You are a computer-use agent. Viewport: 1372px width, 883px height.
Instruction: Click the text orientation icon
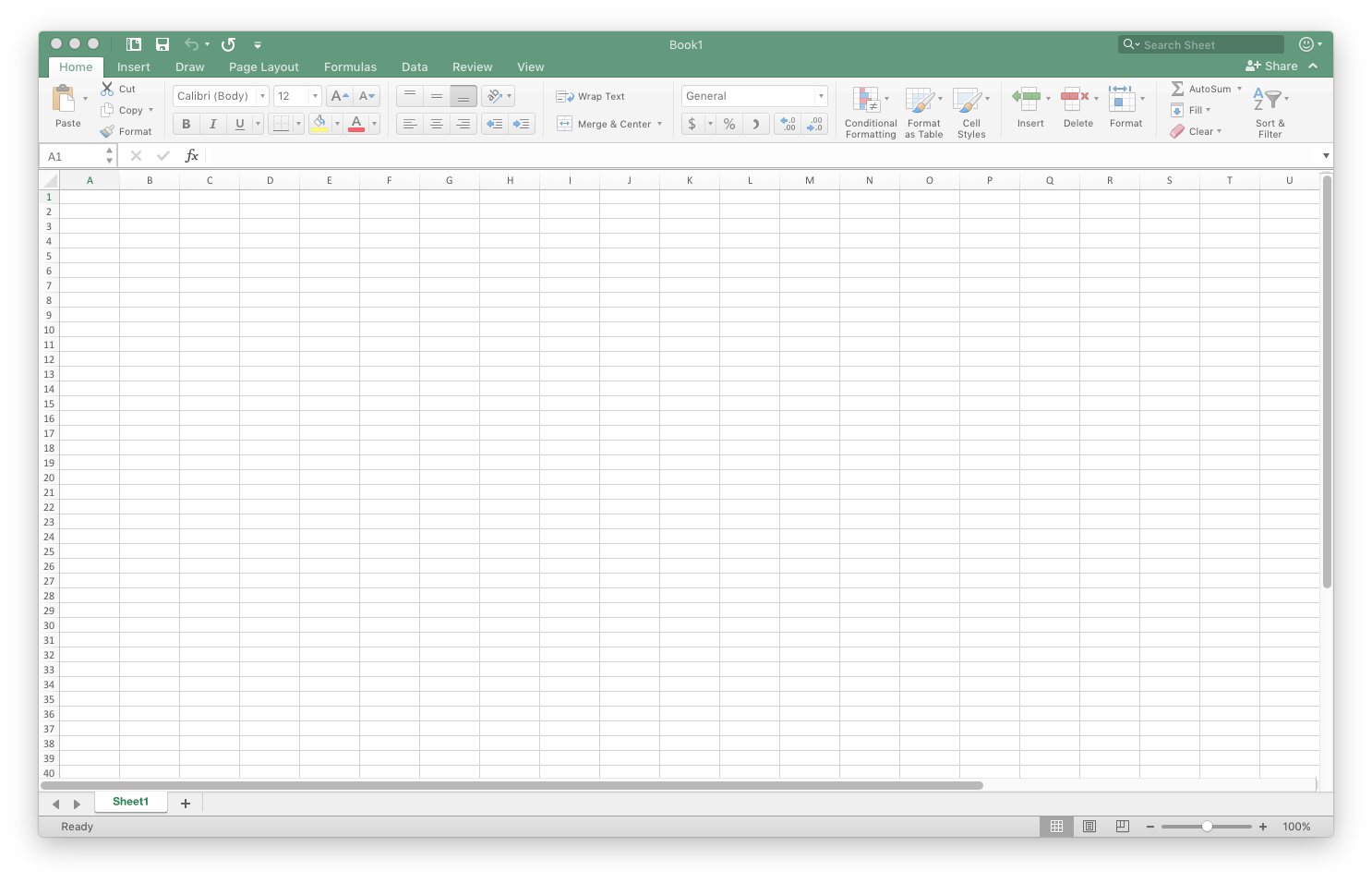coord(495,96)
